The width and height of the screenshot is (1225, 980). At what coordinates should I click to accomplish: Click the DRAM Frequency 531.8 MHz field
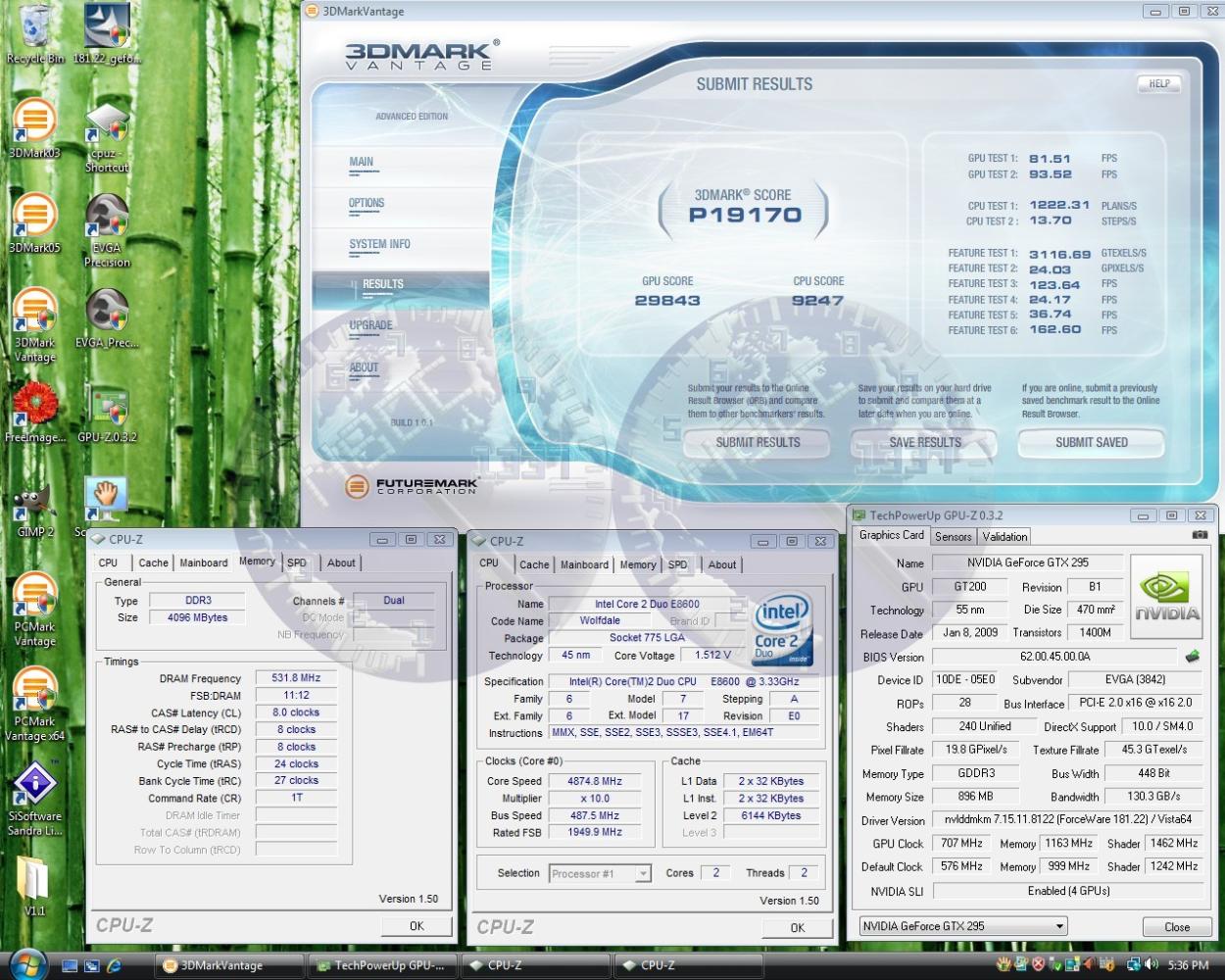tap(296, 678)
